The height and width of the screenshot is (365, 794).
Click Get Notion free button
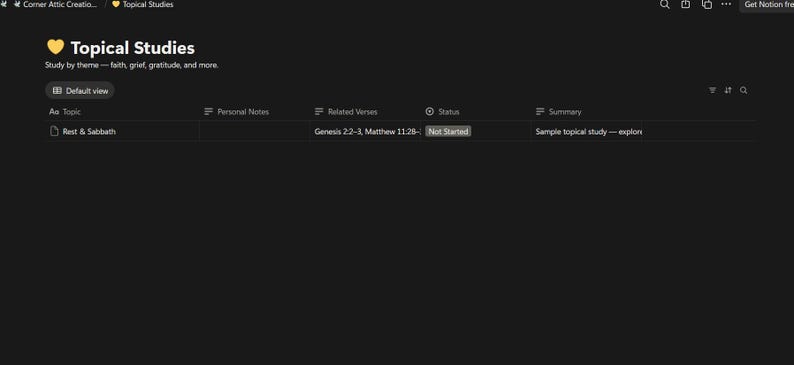tap(768, 5)
